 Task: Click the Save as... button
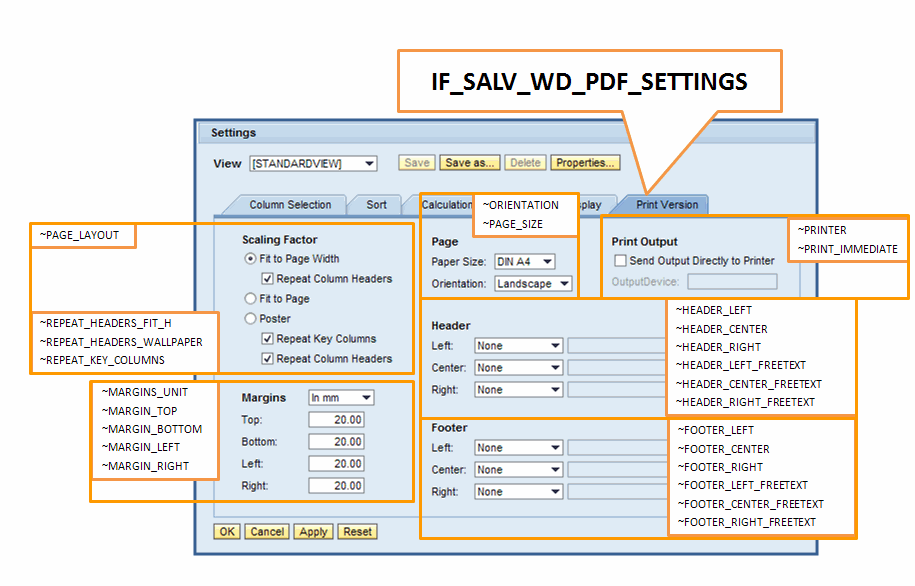(470, 163)
